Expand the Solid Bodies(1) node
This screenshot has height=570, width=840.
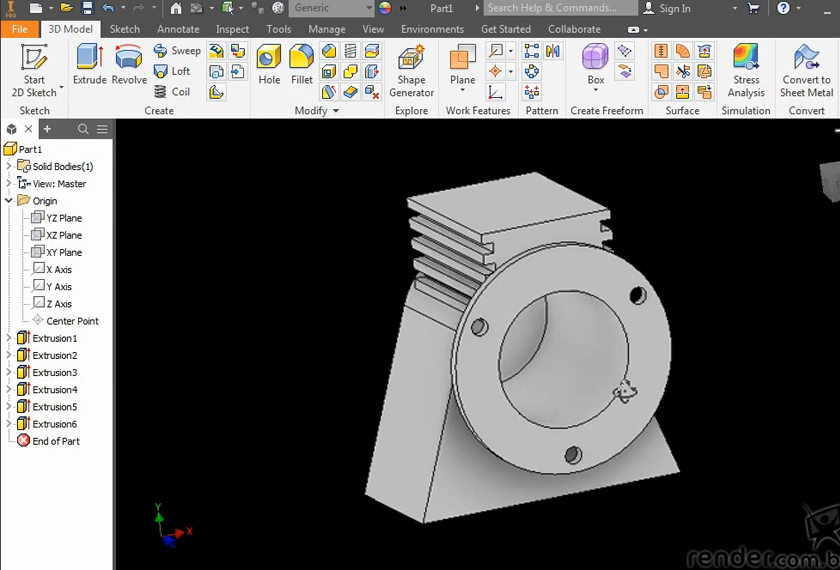[9, 166]
